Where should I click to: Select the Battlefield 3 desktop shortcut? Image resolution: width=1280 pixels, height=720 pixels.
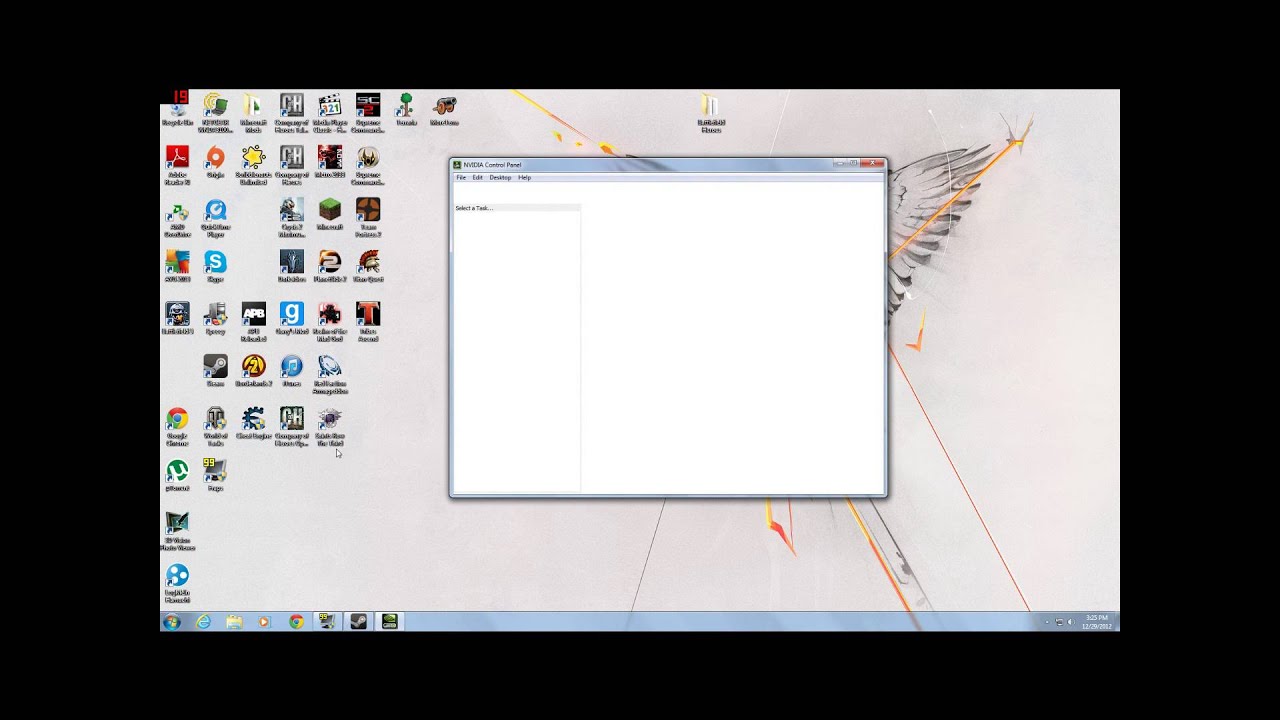177,318
